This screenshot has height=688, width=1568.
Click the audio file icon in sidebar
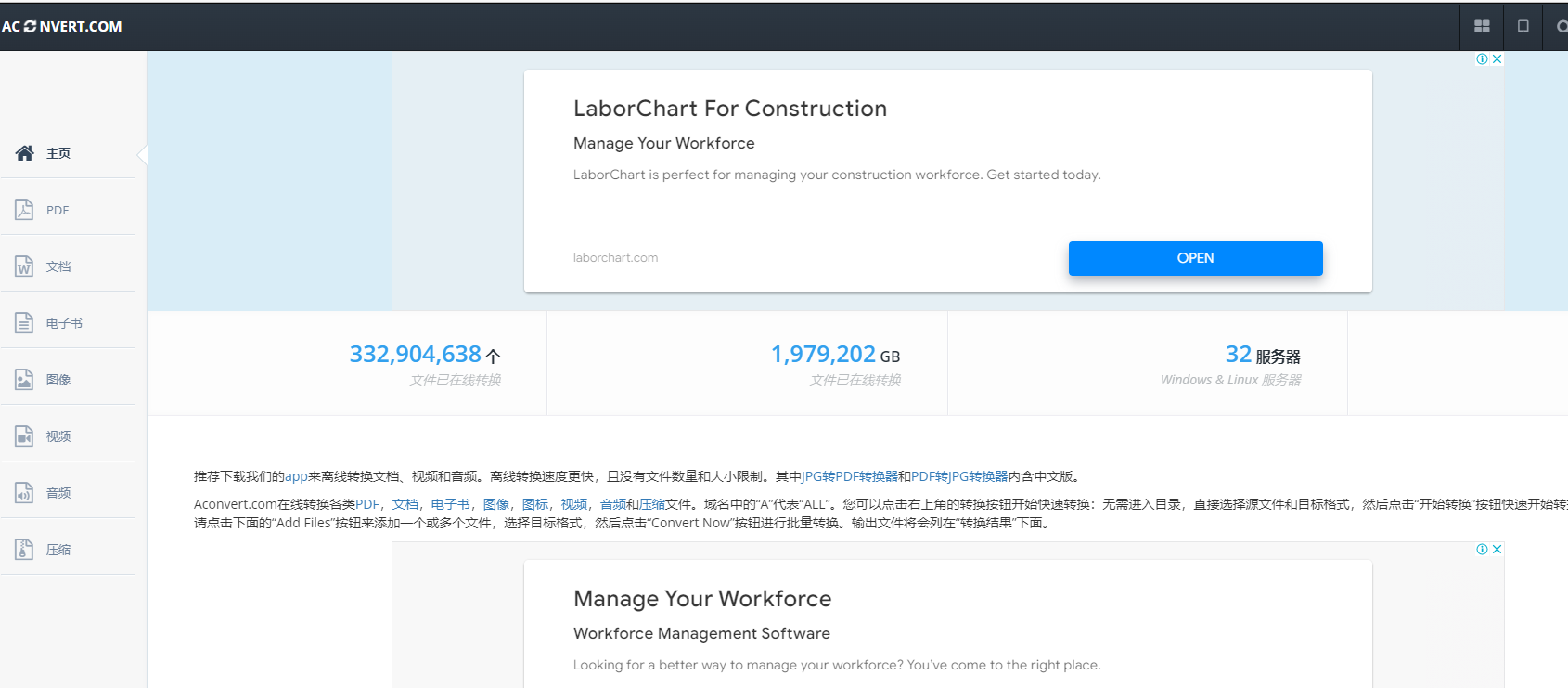point(24,493)
